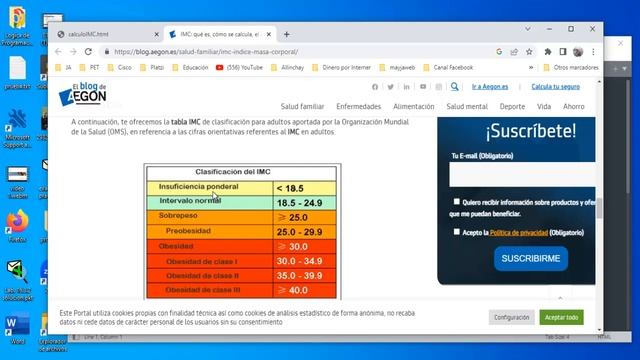Follow the Calcula tu seguro link
The height and width of the screenshot is (360, 640).
click(x=556, y=87)
